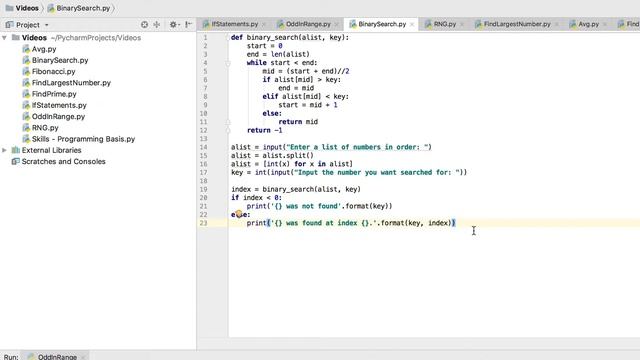The height and width of the screenshot is (360, 640).
Task: Select FindLargestNumber.py in the project tree
Action: coord(71,83)
